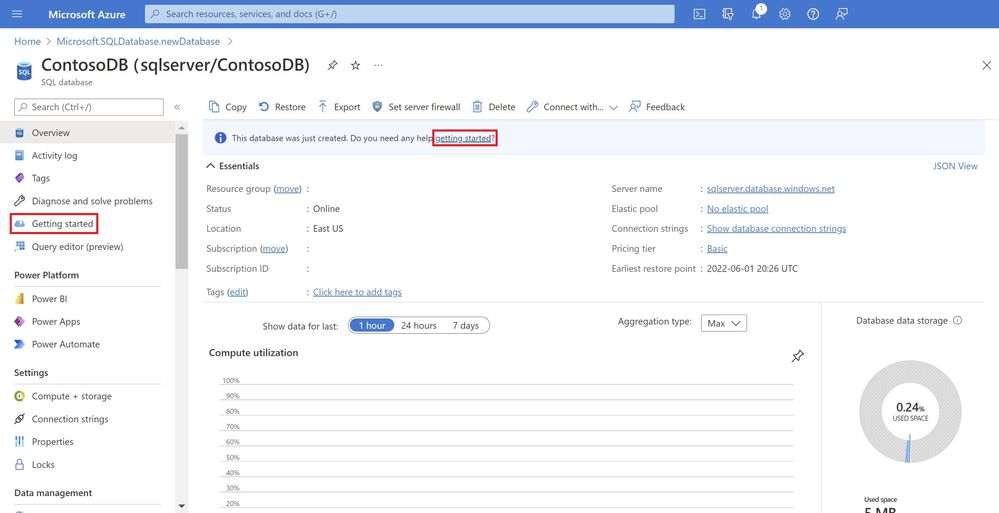
Task: Show database connection strings link
Action: (777, 229)
